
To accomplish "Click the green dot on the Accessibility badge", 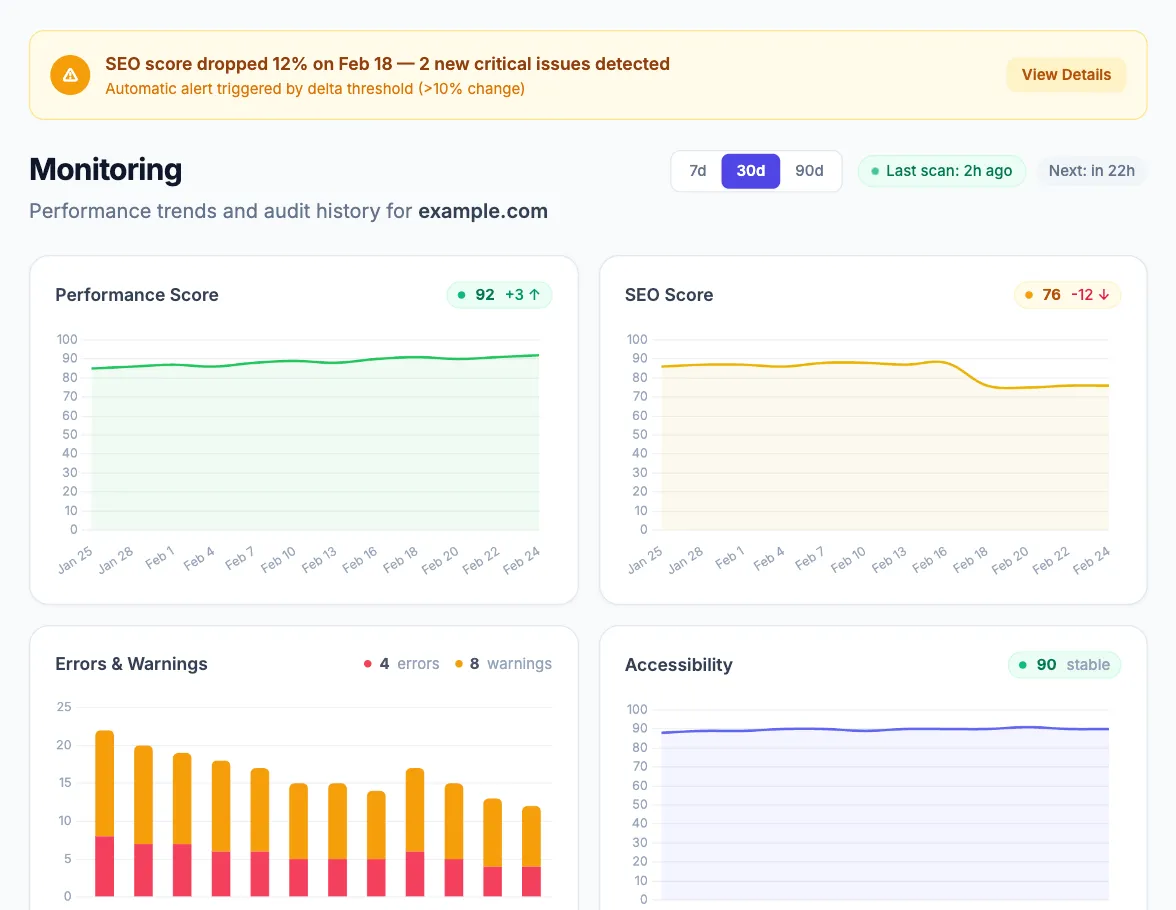I will (x=1022, y=664).
